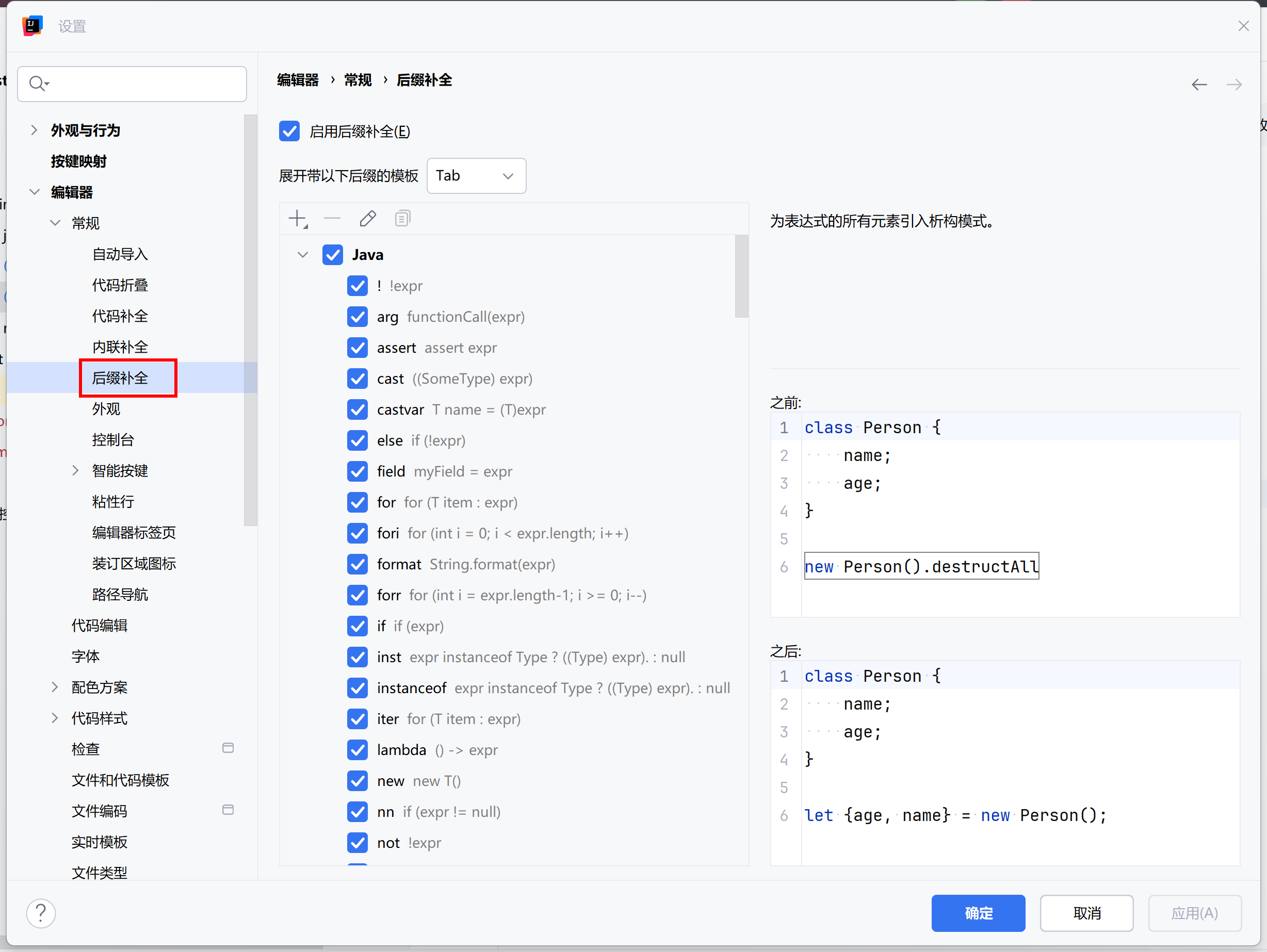Click the add template plus icon
This screenshot has width=1267, height=952.
297,219
